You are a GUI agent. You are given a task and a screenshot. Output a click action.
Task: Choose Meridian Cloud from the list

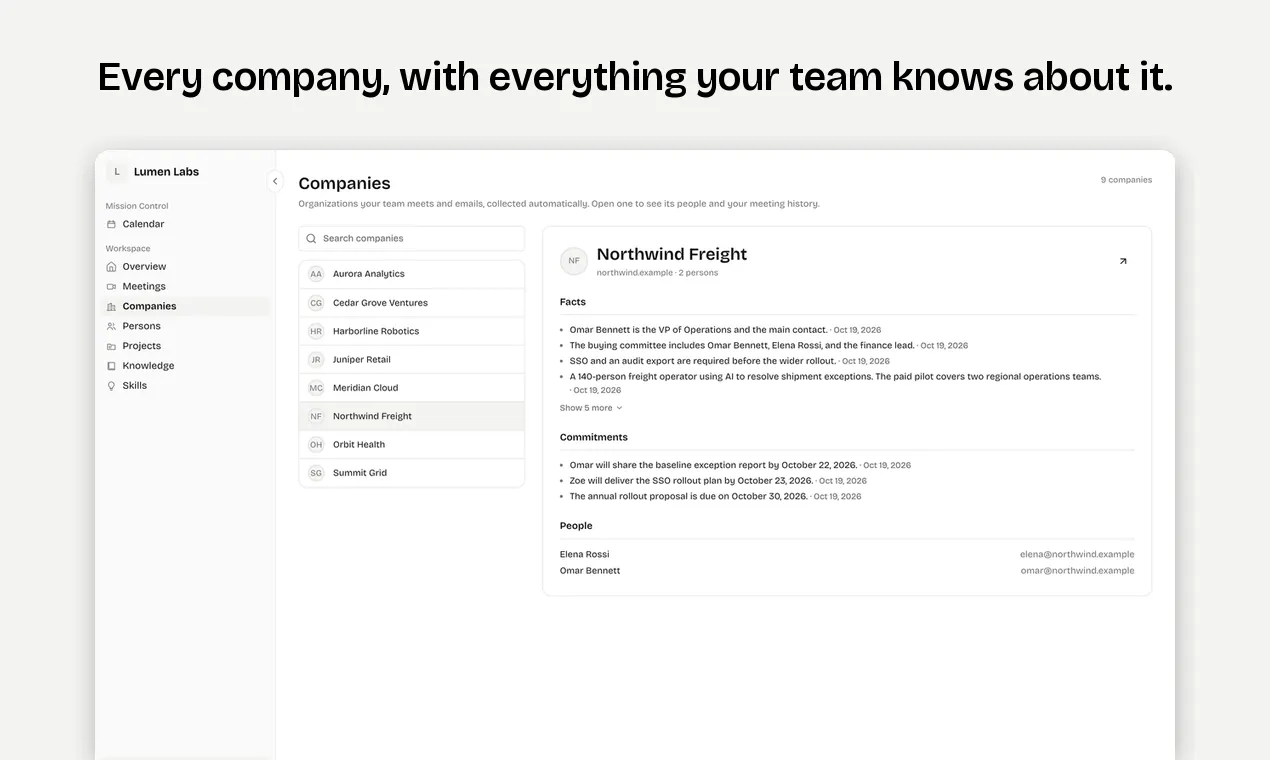412,388
